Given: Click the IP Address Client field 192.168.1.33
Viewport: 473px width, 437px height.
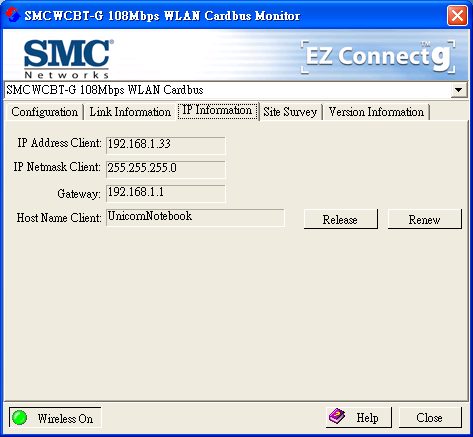Looking at the screenshot, I should coord(166,145).
